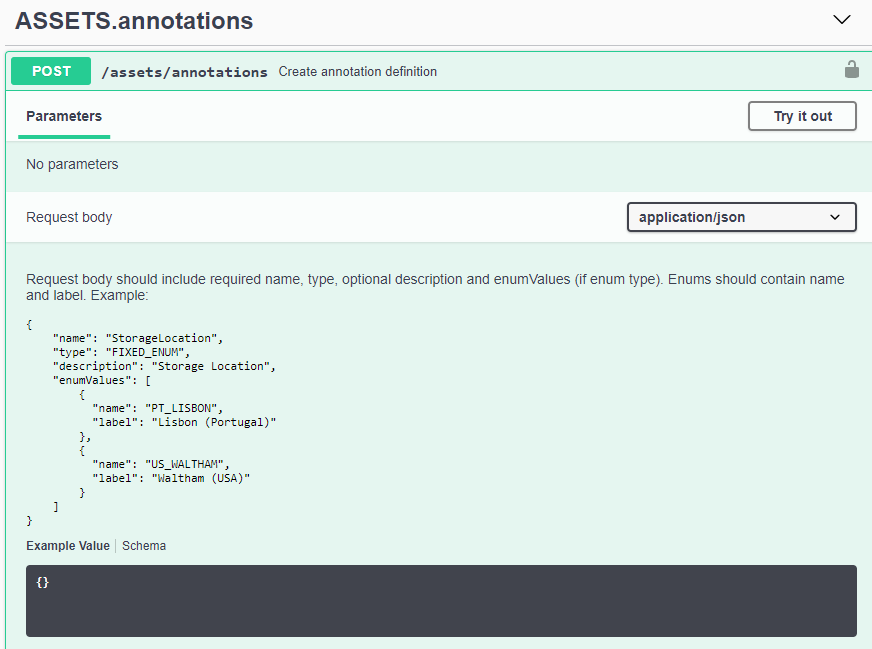Click the ASSETS.annotations section heading

(134, 21)
